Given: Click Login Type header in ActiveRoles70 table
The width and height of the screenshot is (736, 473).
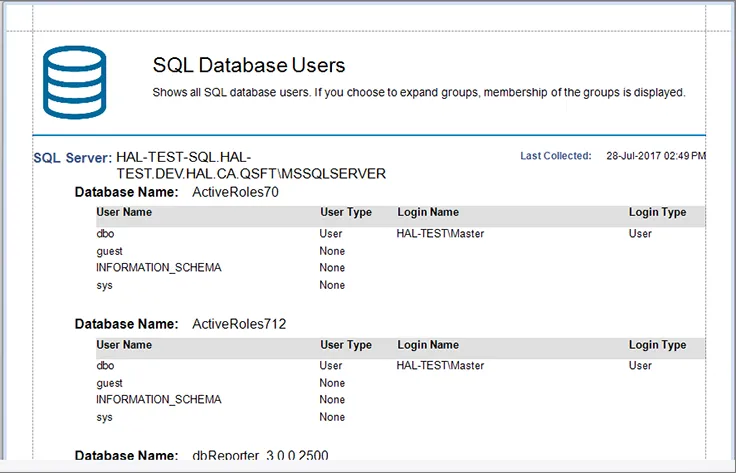Looking at the screenshot, I should [657, 213].
